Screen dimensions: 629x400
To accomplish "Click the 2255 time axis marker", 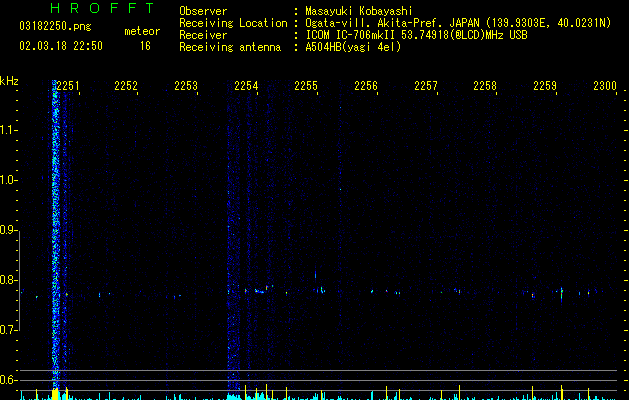I will 306,86.
